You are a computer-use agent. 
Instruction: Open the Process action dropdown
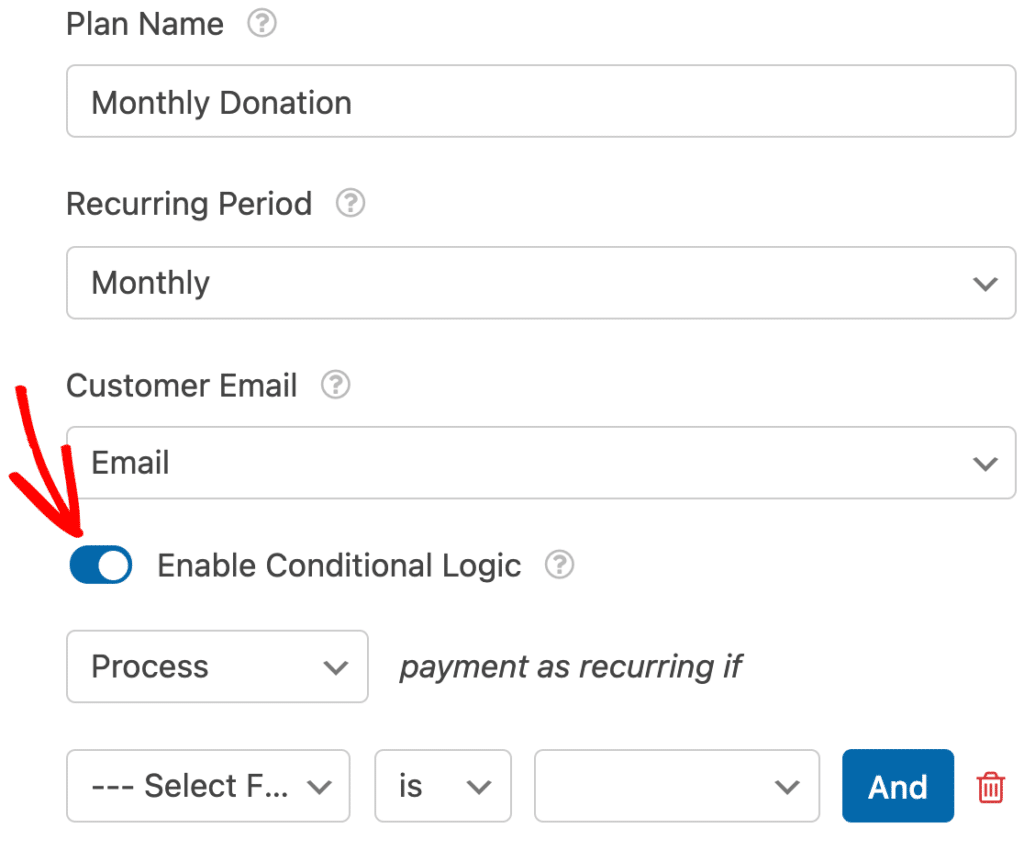point(217,666)
